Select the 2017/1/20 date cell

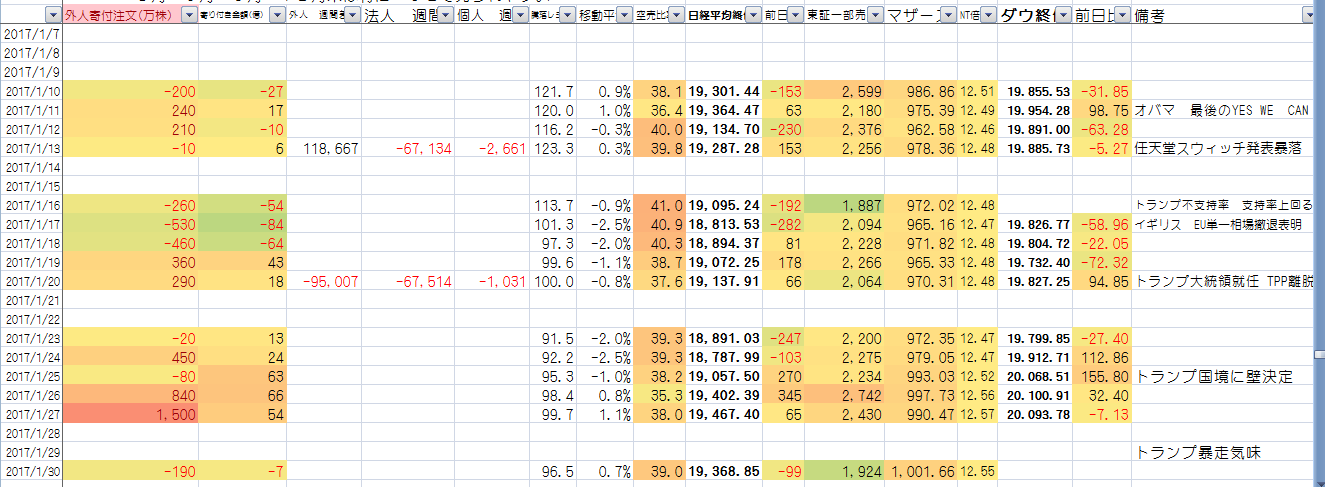31,282
